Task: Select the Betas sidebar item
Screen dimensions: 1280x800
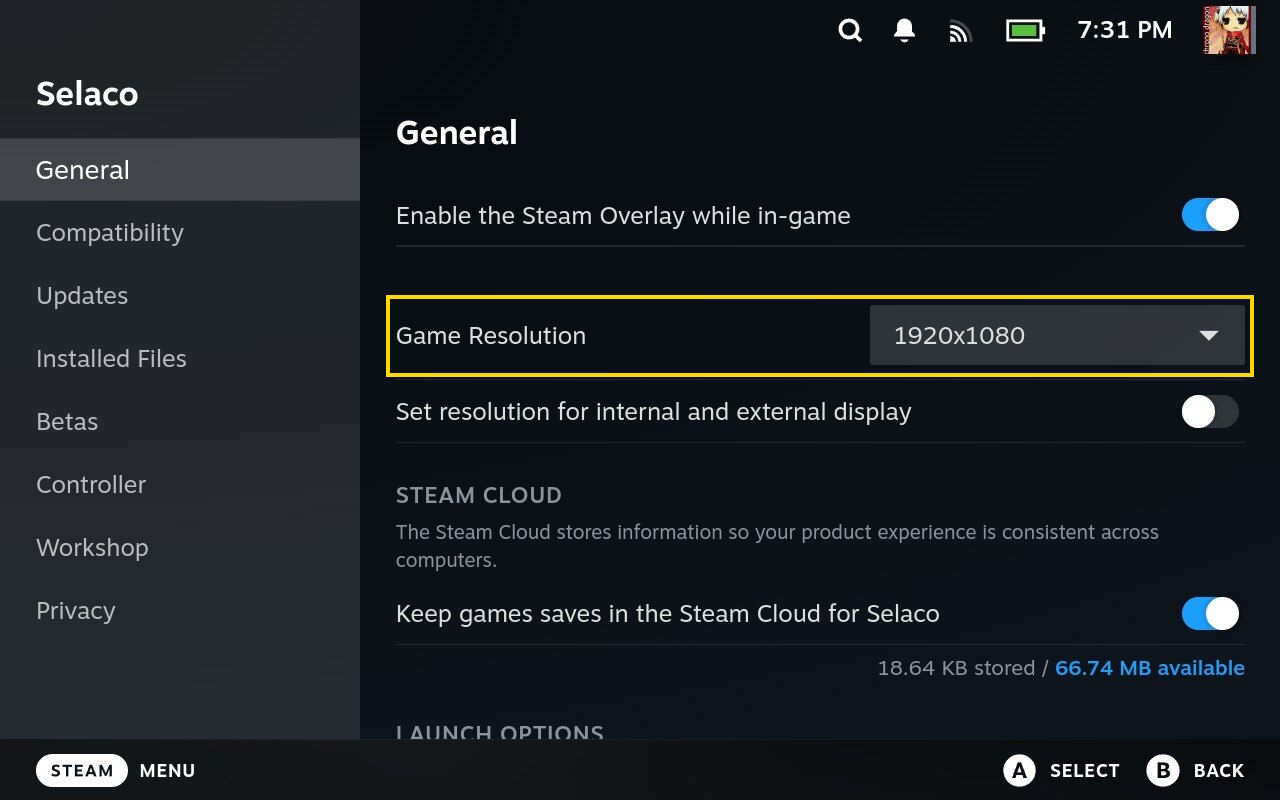Action: (67, 422)
